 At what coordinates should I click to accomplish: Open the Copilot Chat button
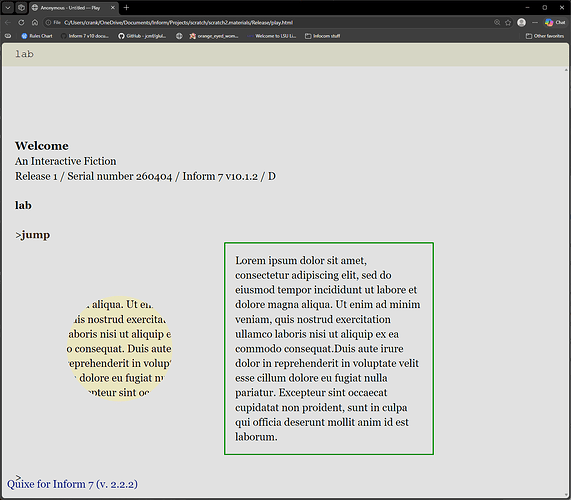pos(555,23)
